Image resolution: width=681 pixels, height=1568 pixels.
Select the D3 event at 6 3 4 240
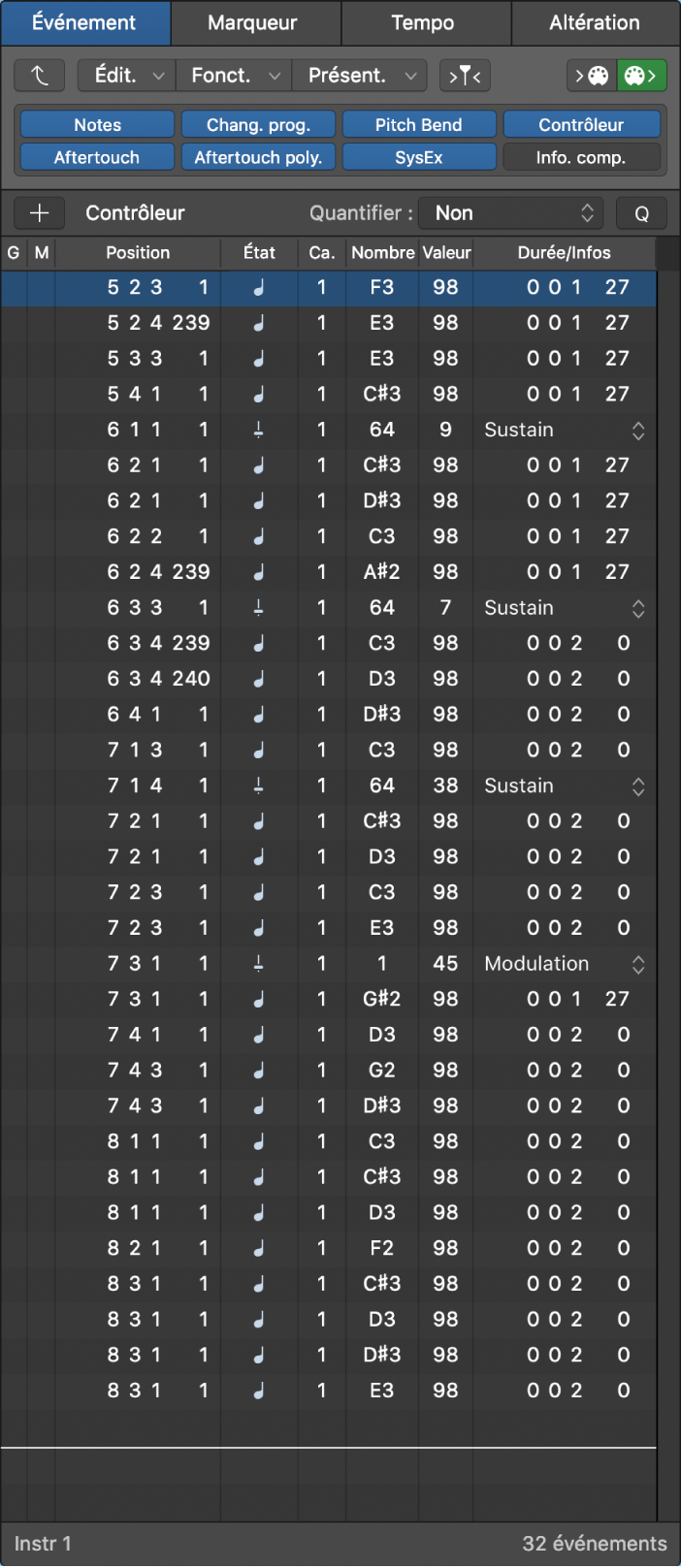328,679
